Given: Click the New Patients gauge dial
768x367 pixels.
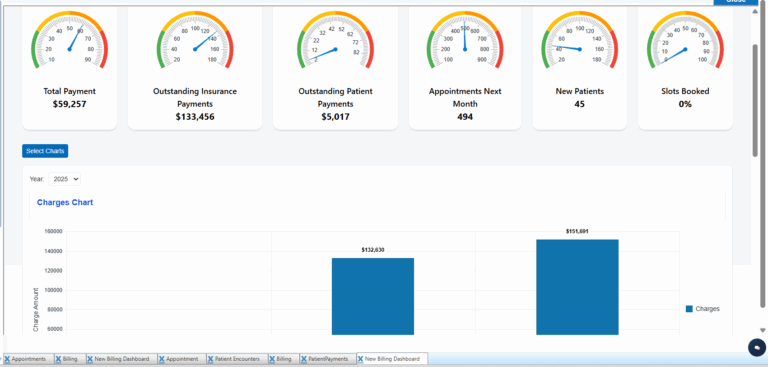Looking at the screenshot, I should (x=579, y=41).
